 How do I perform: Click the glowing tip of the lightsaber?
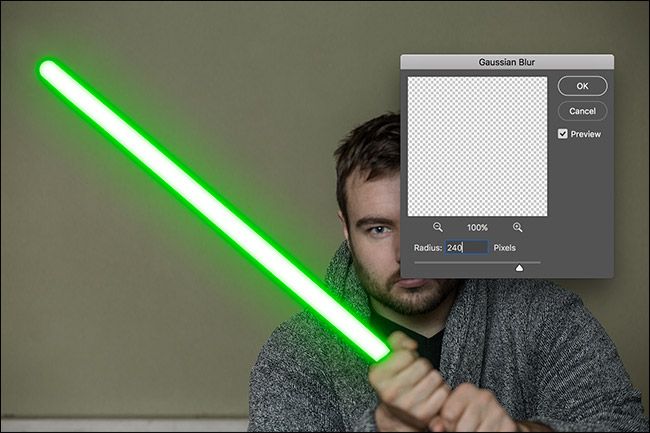point(48,68)
